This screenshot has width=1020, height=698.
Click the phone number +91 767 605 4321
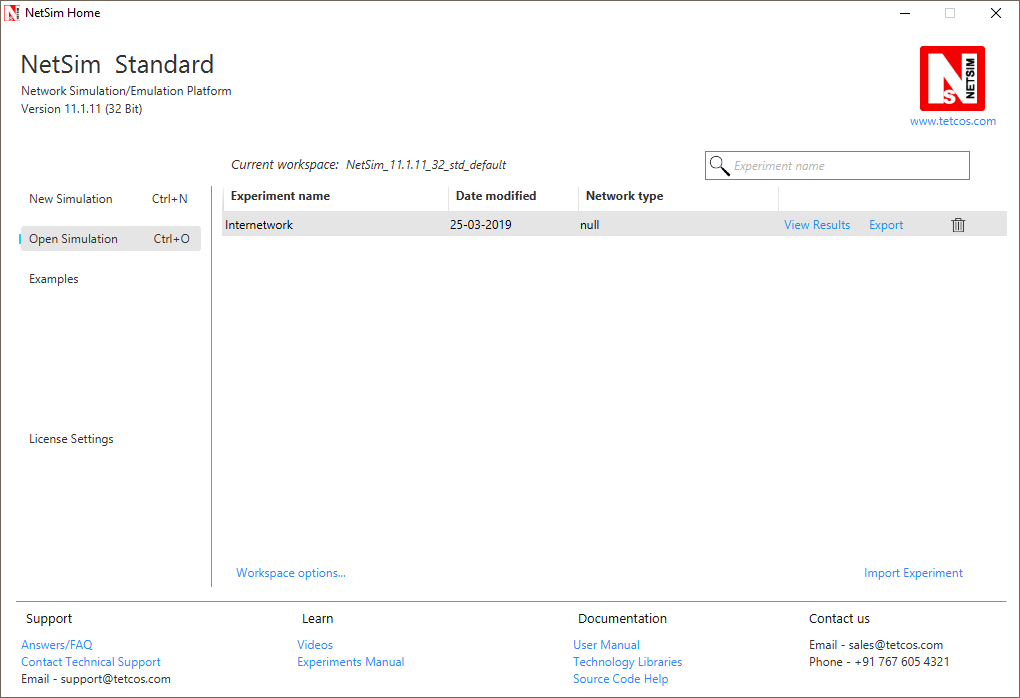pos(902,662)
